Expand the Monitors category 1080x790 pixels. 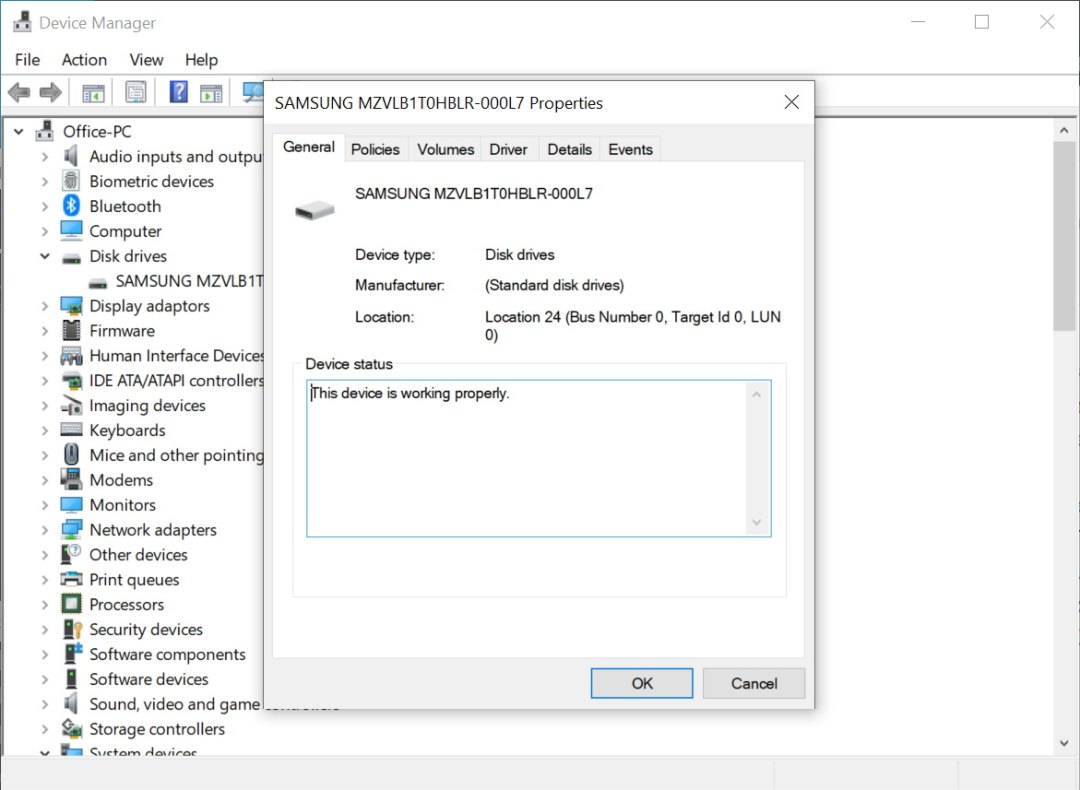coord(45,505)
